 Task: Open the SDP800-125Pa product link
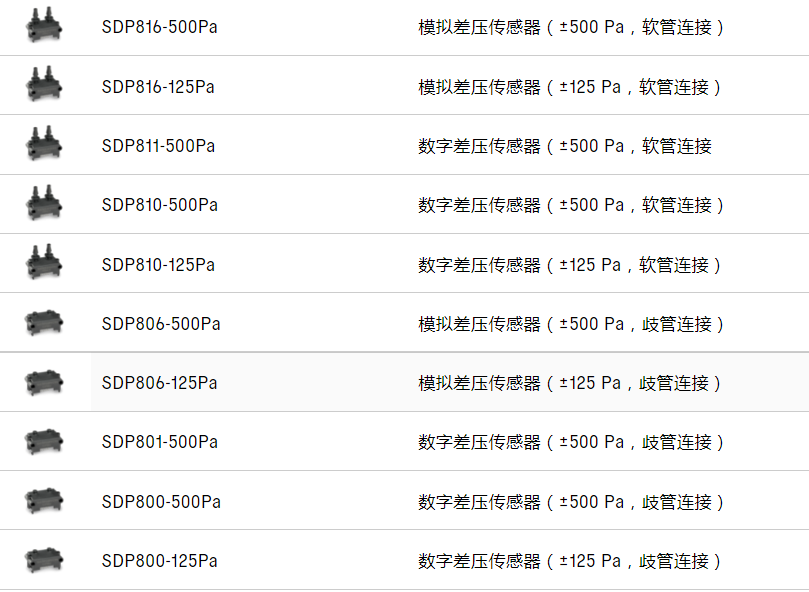pos(159,561)
